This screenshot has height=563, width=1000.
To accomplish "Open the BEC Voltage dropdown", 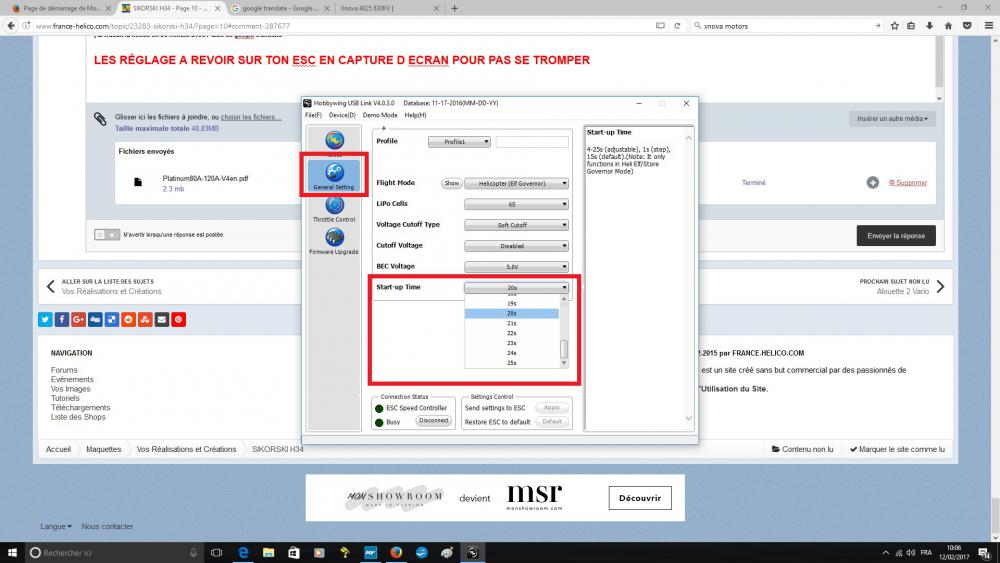I will [516, 267].
